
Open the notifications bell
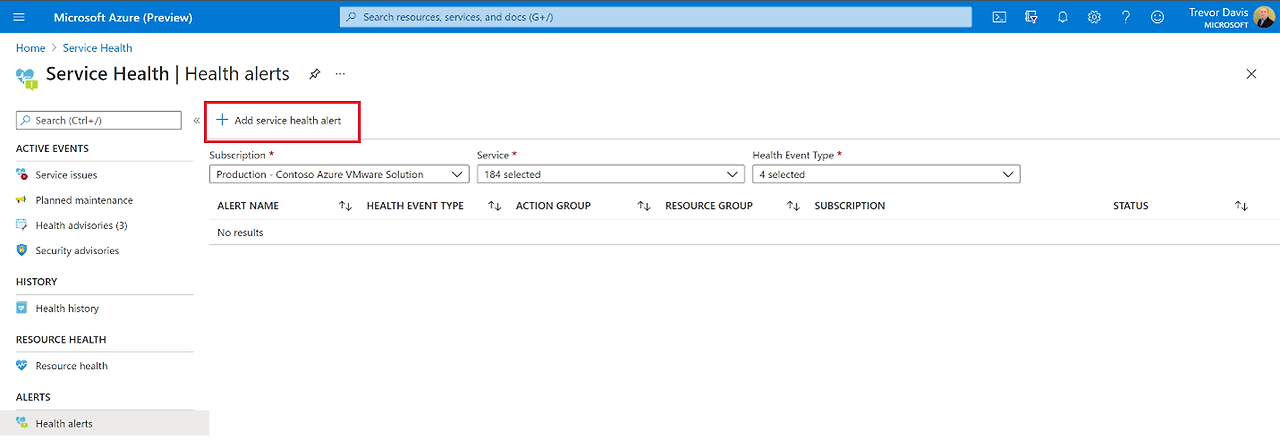coord(1063,17)
